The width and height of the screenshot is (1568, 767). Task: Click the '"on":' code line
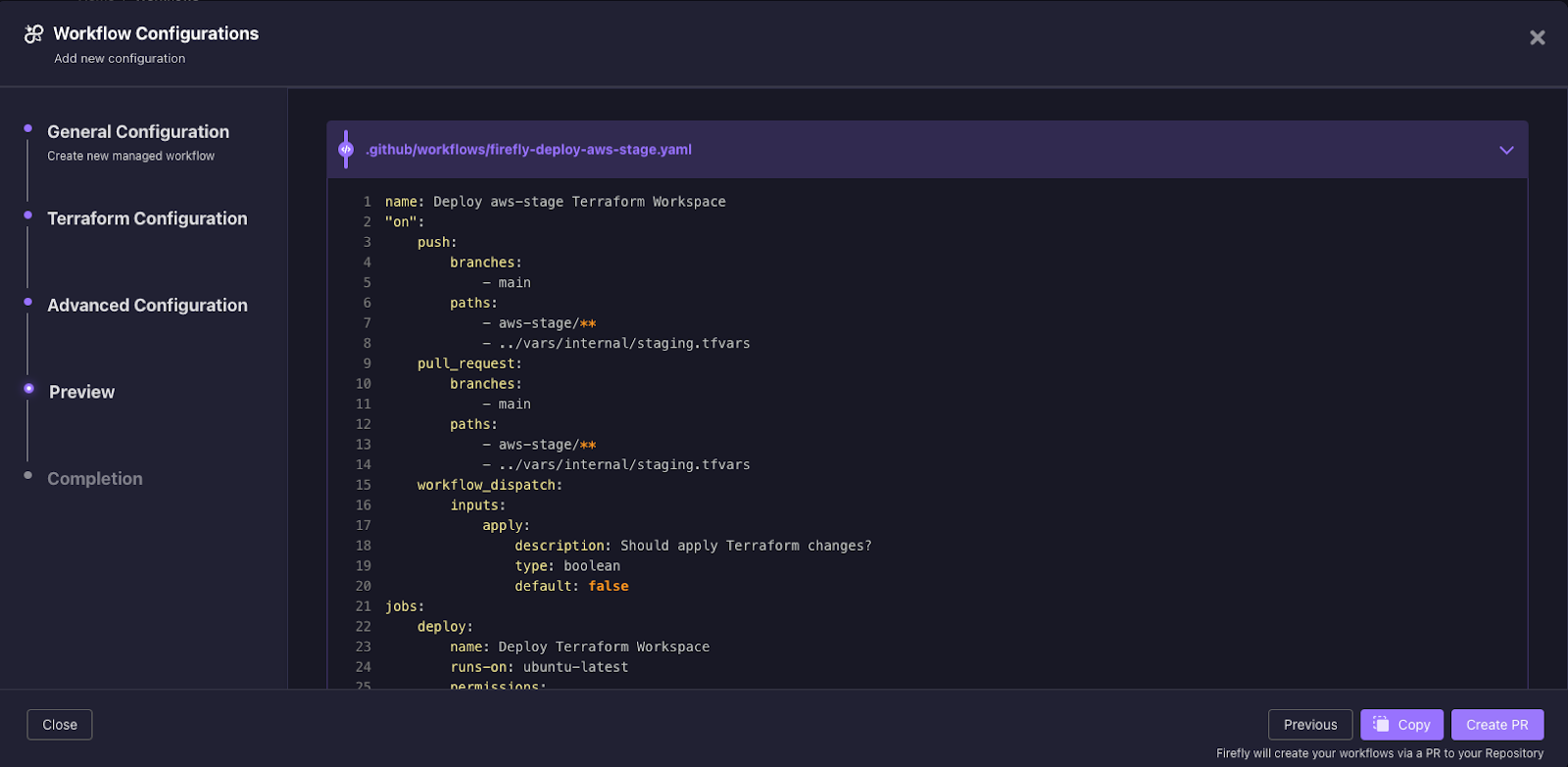pos(405,222)
